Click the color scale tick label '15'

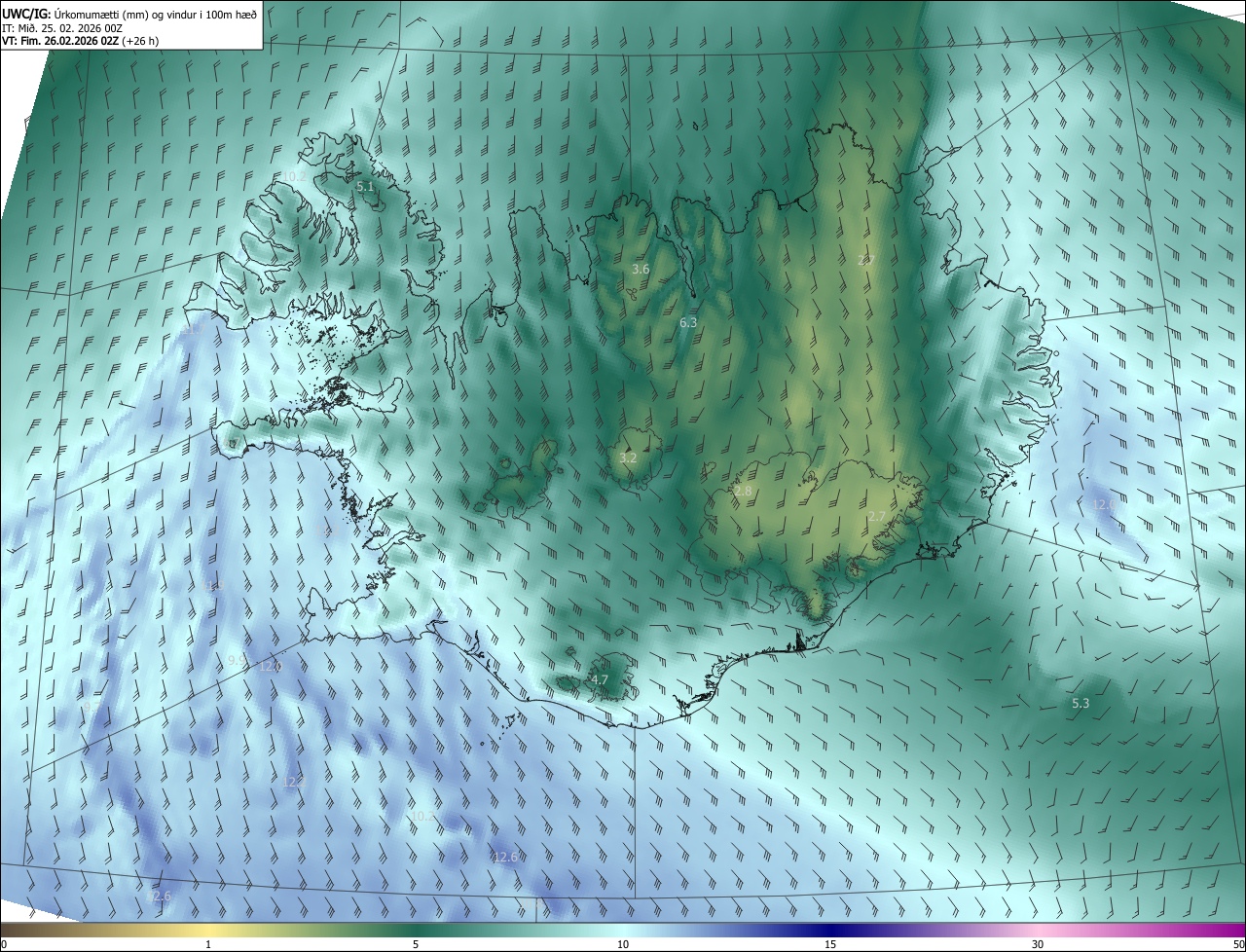click(830, 944)
